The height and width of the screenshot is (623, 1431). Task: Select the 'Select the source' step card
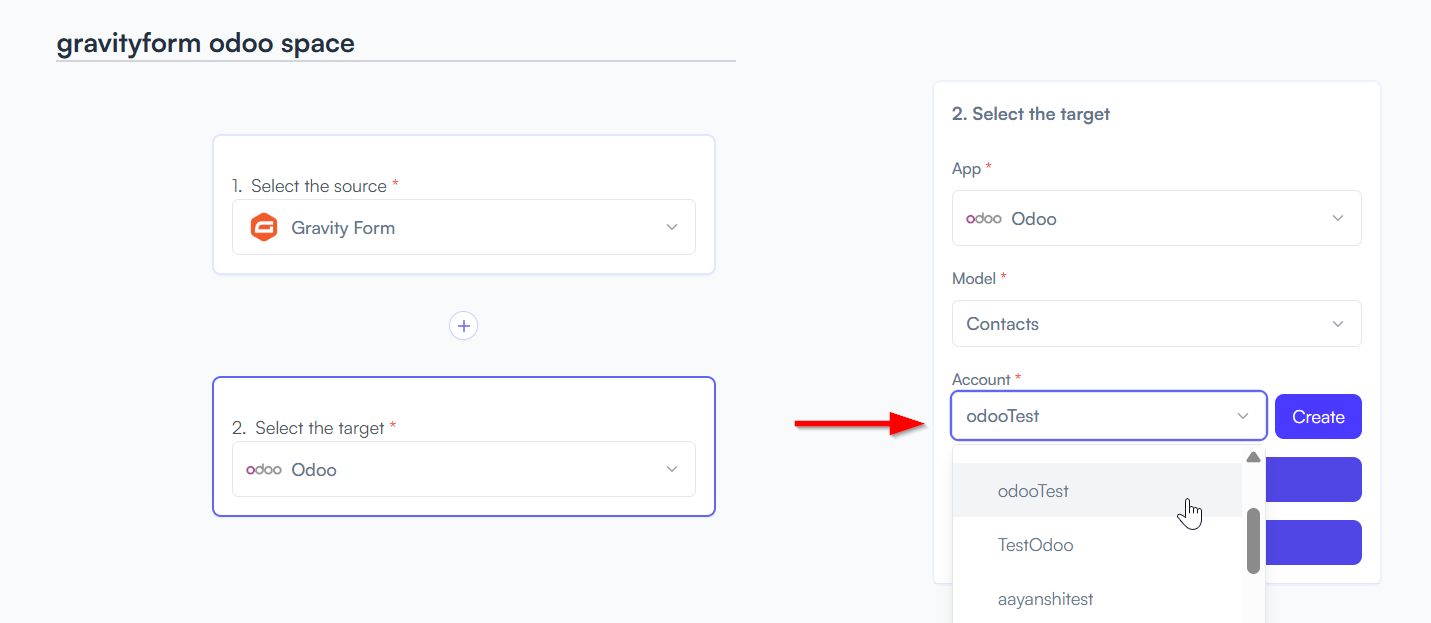point(464,204)
